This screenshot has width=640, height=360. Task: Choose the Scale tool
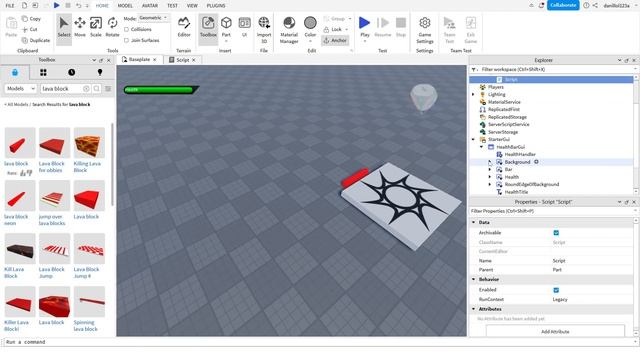[96, 28]
